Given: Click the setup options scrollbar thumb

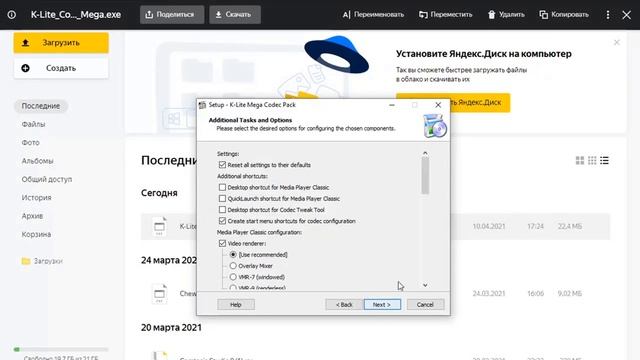Looking at the screenshot, I should [x=425, y=176].
